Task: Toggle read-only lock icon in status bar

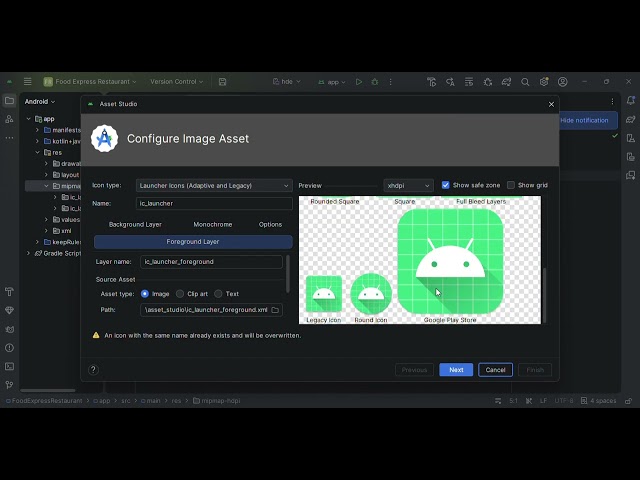Action: pos(629,401)
